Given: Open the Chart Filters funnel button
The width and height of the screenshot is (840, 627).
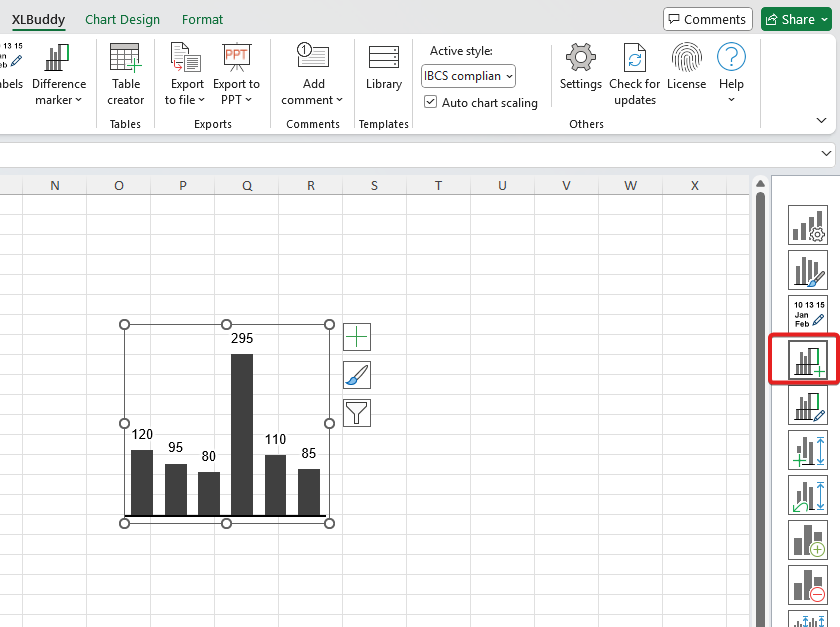Looking at the screenshot, I should [357, 412].
